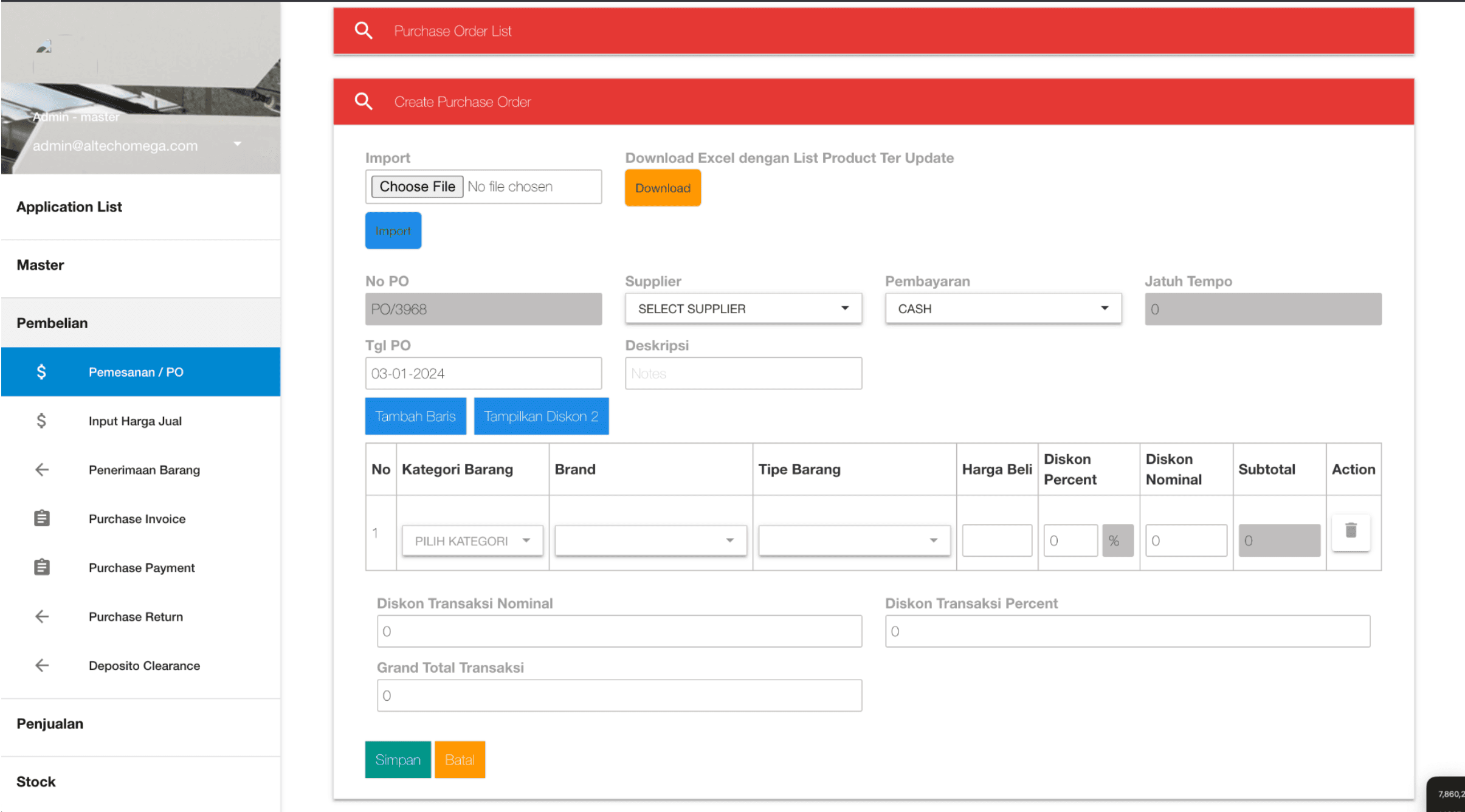Viewport: 1465px width, 812px height.
Task: Open the Brand dropdown in row 1
Action: (650, 540)
